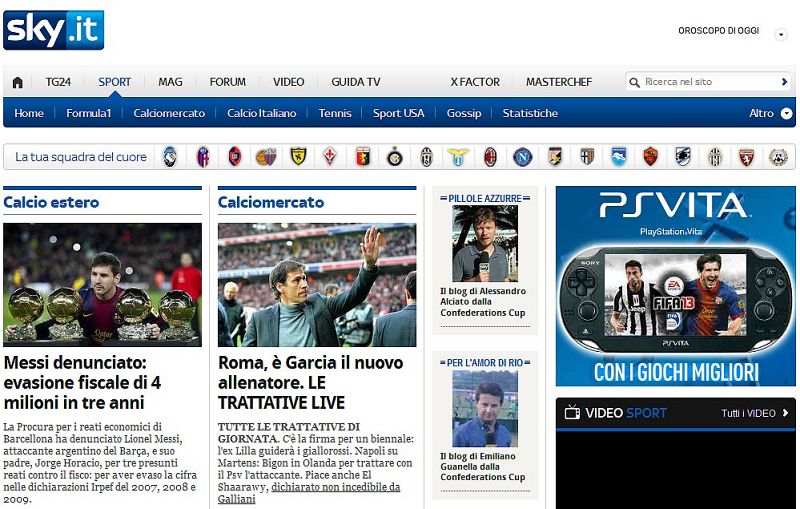Choose the Cagliari team crest
The image size is (800, 509).
coord(235,157)
